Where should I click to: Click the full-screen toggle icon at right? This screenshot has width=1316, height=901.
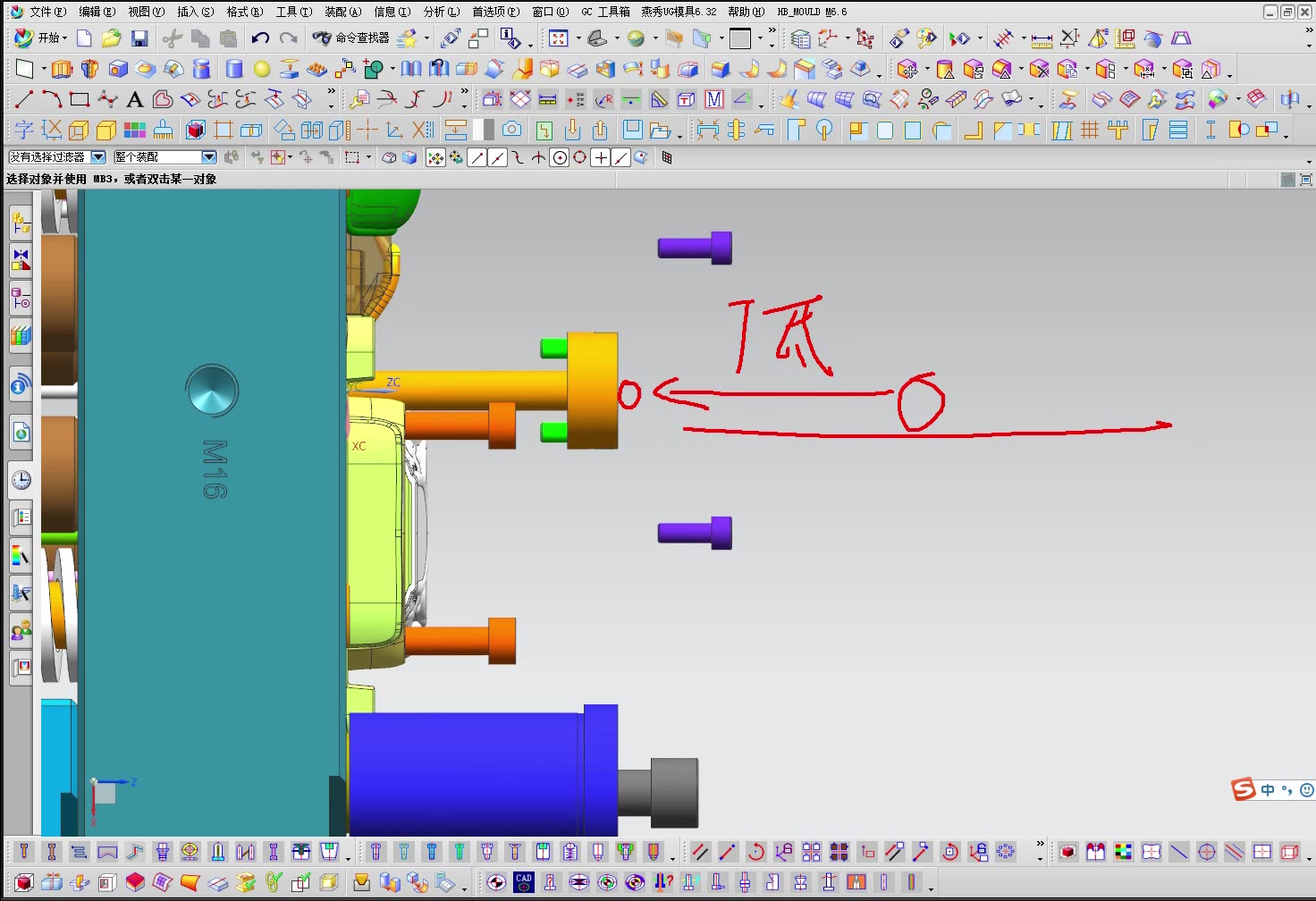coord(1306,180)
